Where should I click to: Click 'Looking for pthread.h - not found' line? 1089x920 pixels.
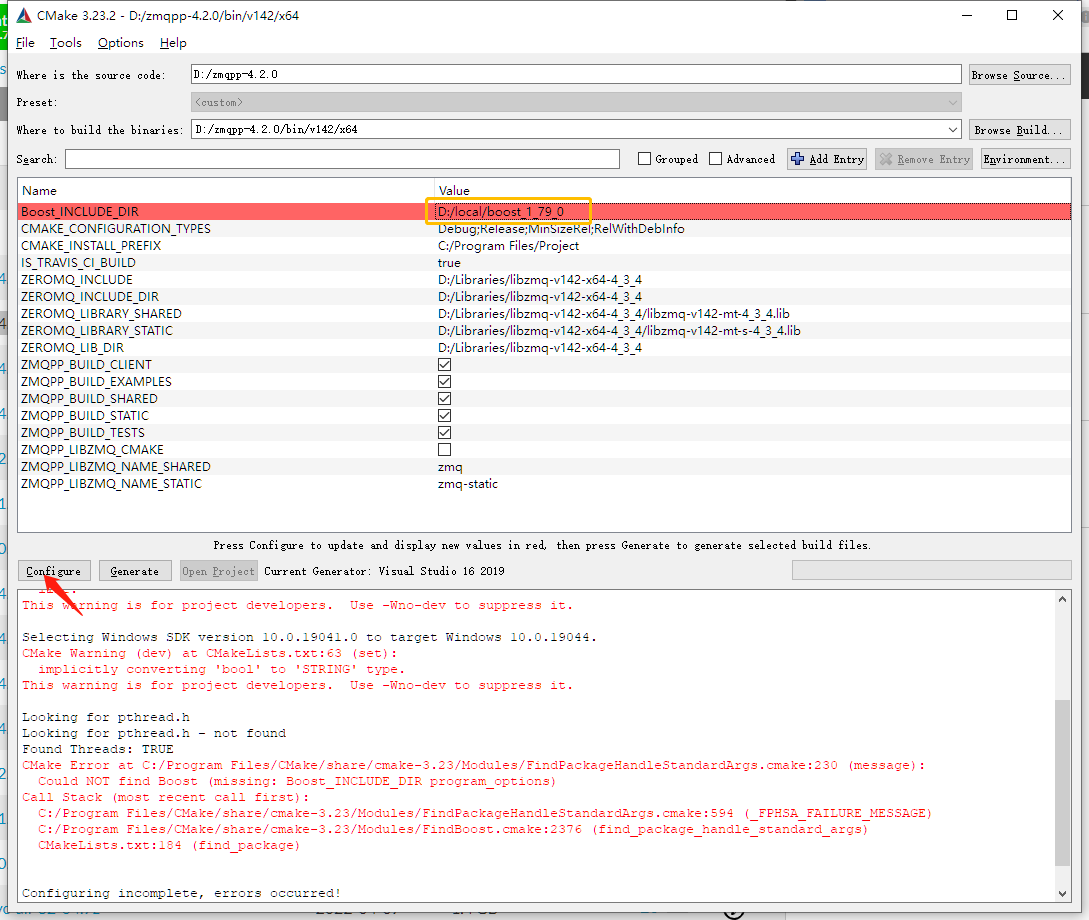pyautogui.click(x=154, y=733)
